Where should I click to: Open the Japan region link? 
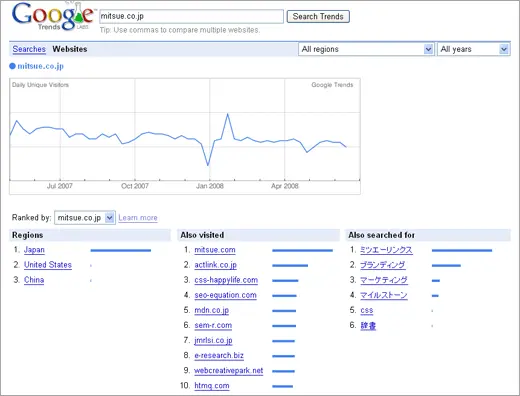pos(34,250)
